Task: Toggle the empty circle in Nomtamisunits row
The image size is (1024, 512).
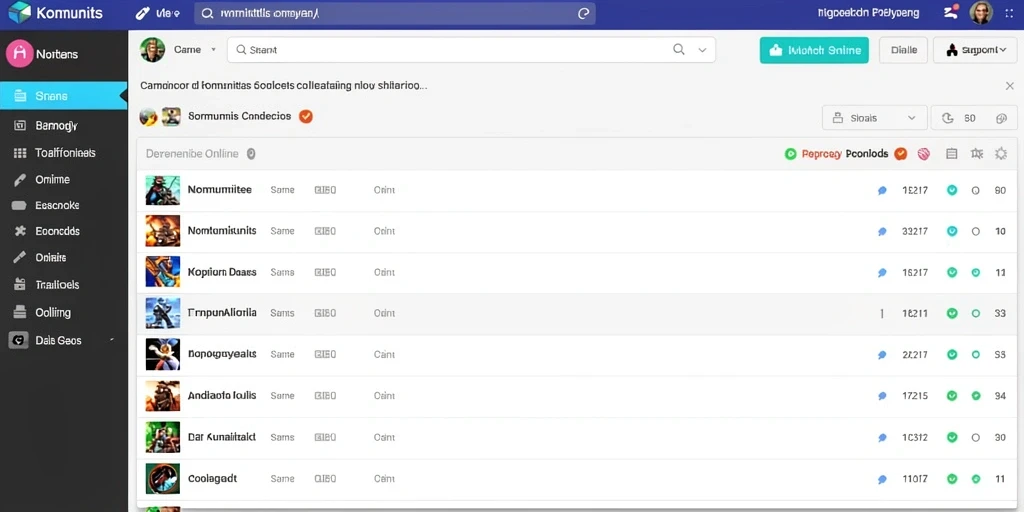Action: pyautogui.click(x=976, y=231)
